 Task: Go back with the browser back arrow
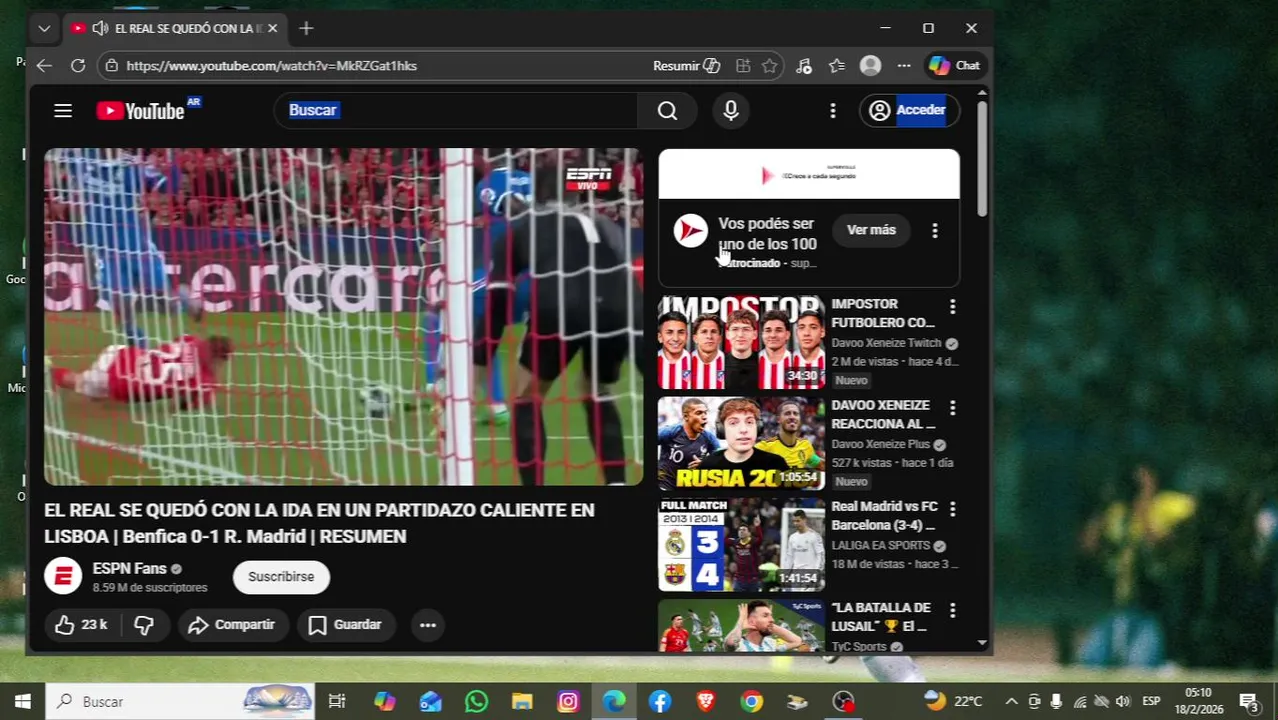44,66
